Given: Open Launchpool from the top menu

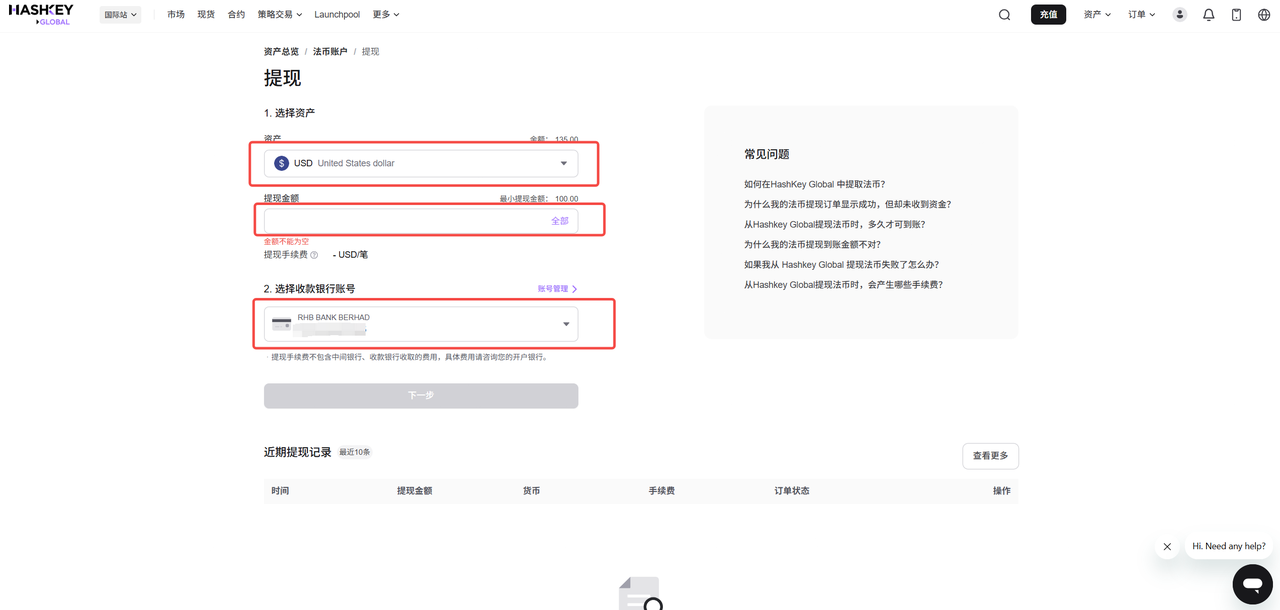Looking at the screenshot, I should click(337, 15).
